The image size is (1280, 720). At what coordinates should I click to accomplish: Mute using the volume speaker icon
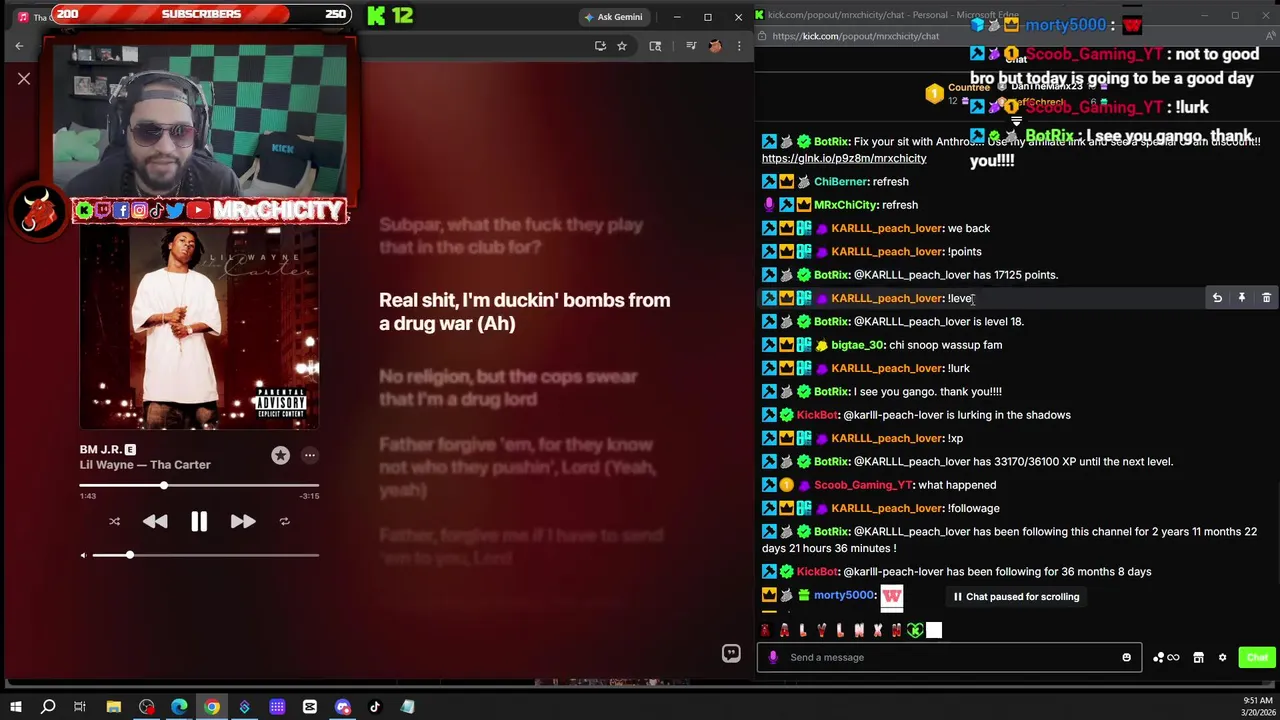click(x=83, y=555)
